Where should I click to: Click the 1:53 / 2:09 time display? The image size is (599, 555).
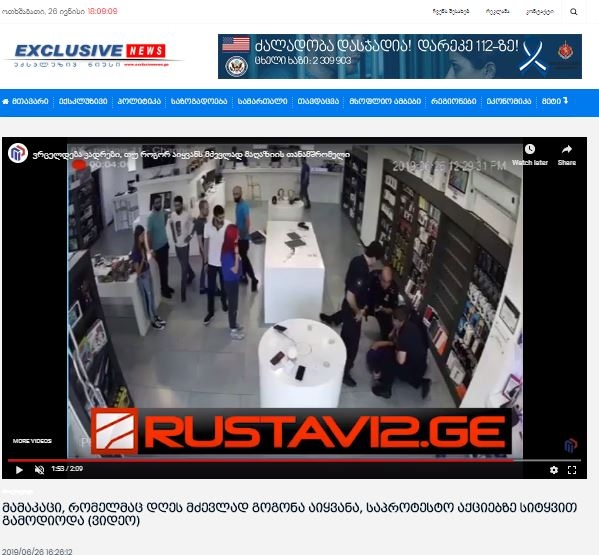67,469
